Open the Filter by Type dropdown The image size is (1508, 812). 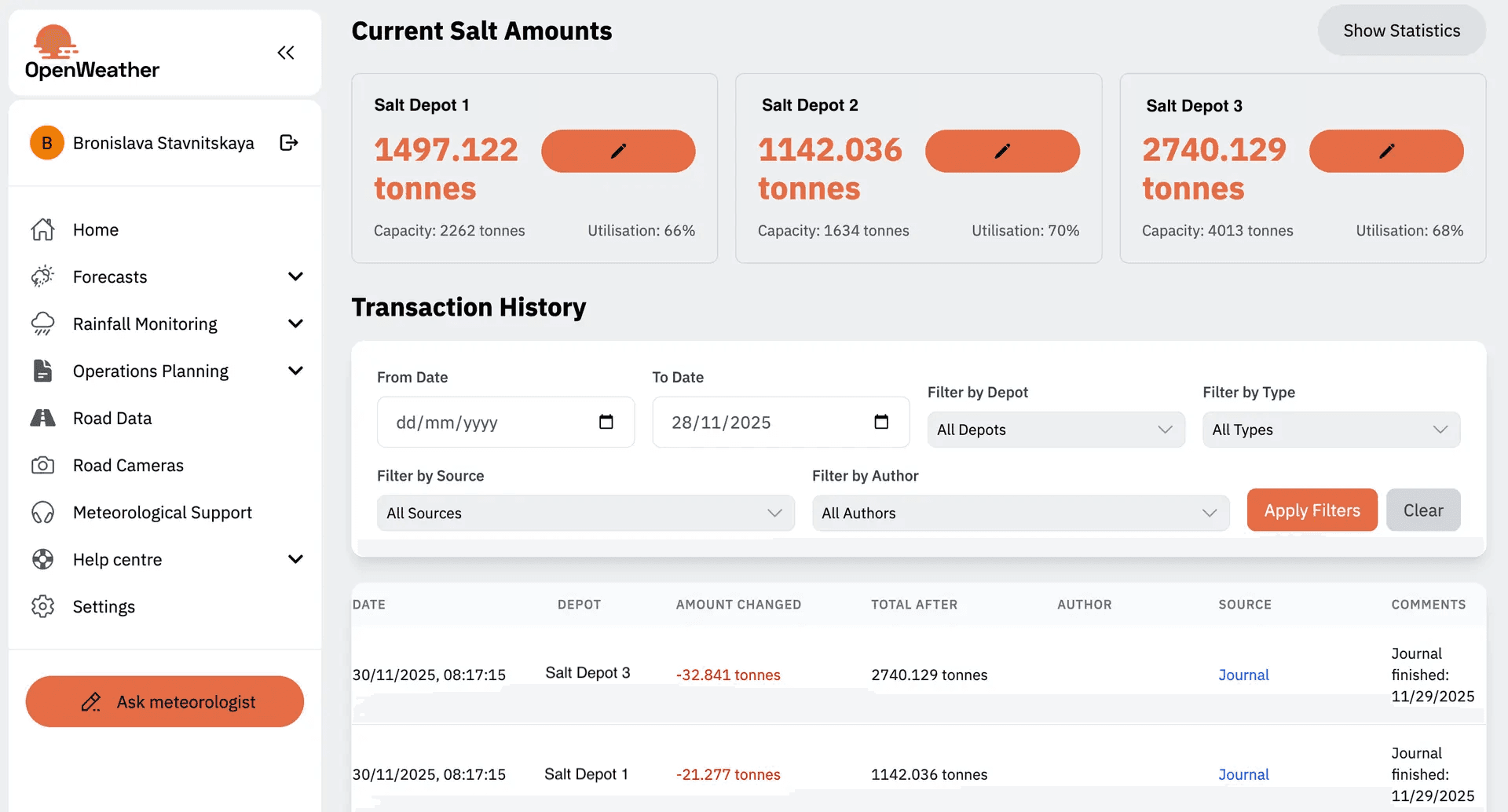pyautogui.click(x=1330, y=430)
